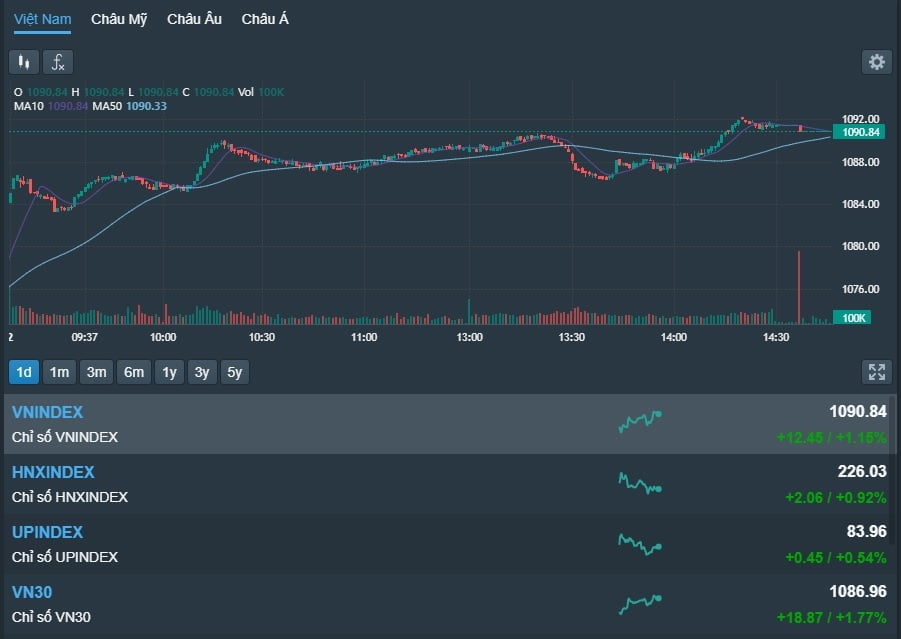Select the 5y time range
This screenshot has height=639, width=901.
point(234,372)
